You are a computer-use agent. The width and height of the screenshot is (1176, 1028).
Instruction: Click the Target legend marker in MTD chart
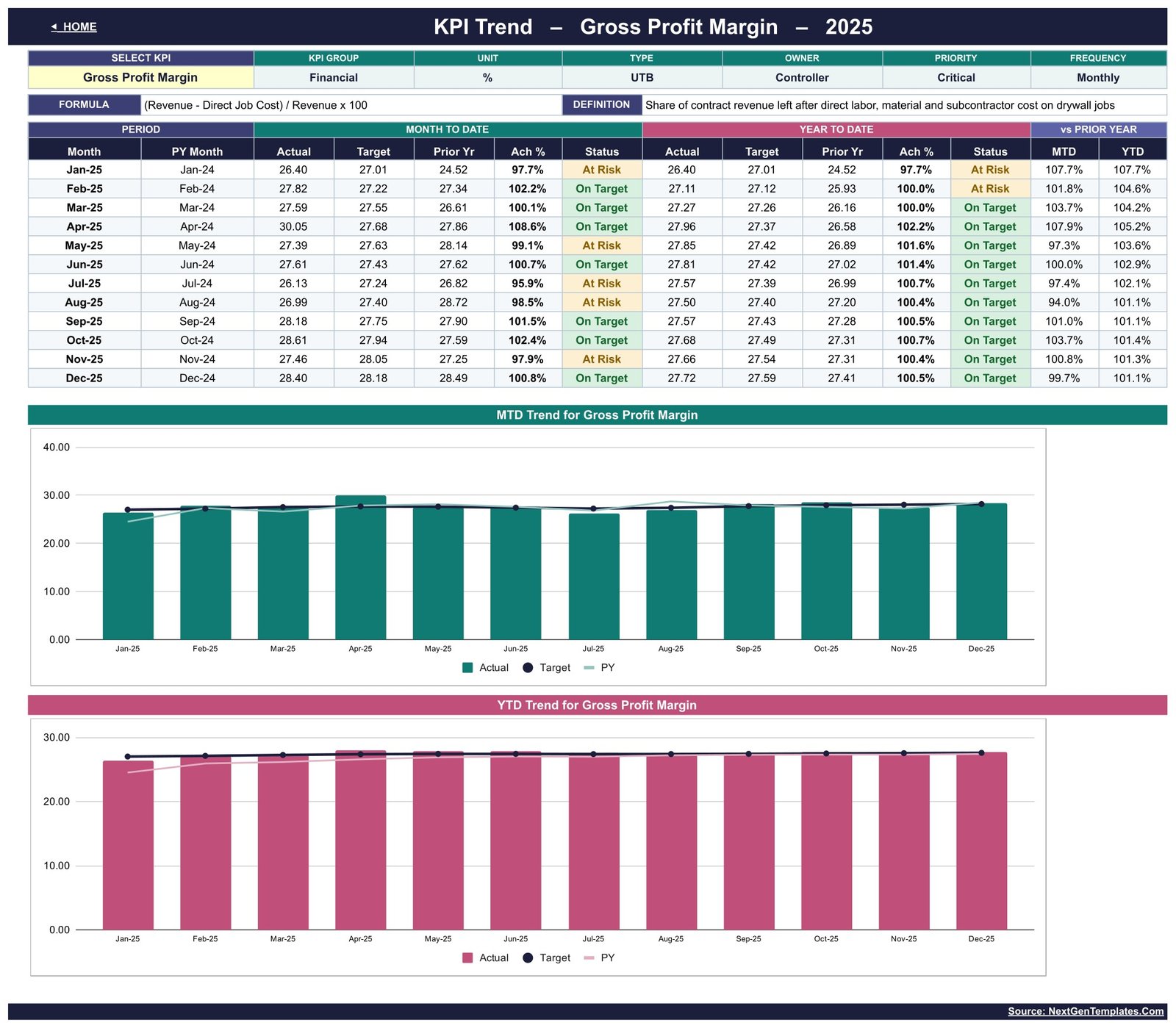click(528, 667)
